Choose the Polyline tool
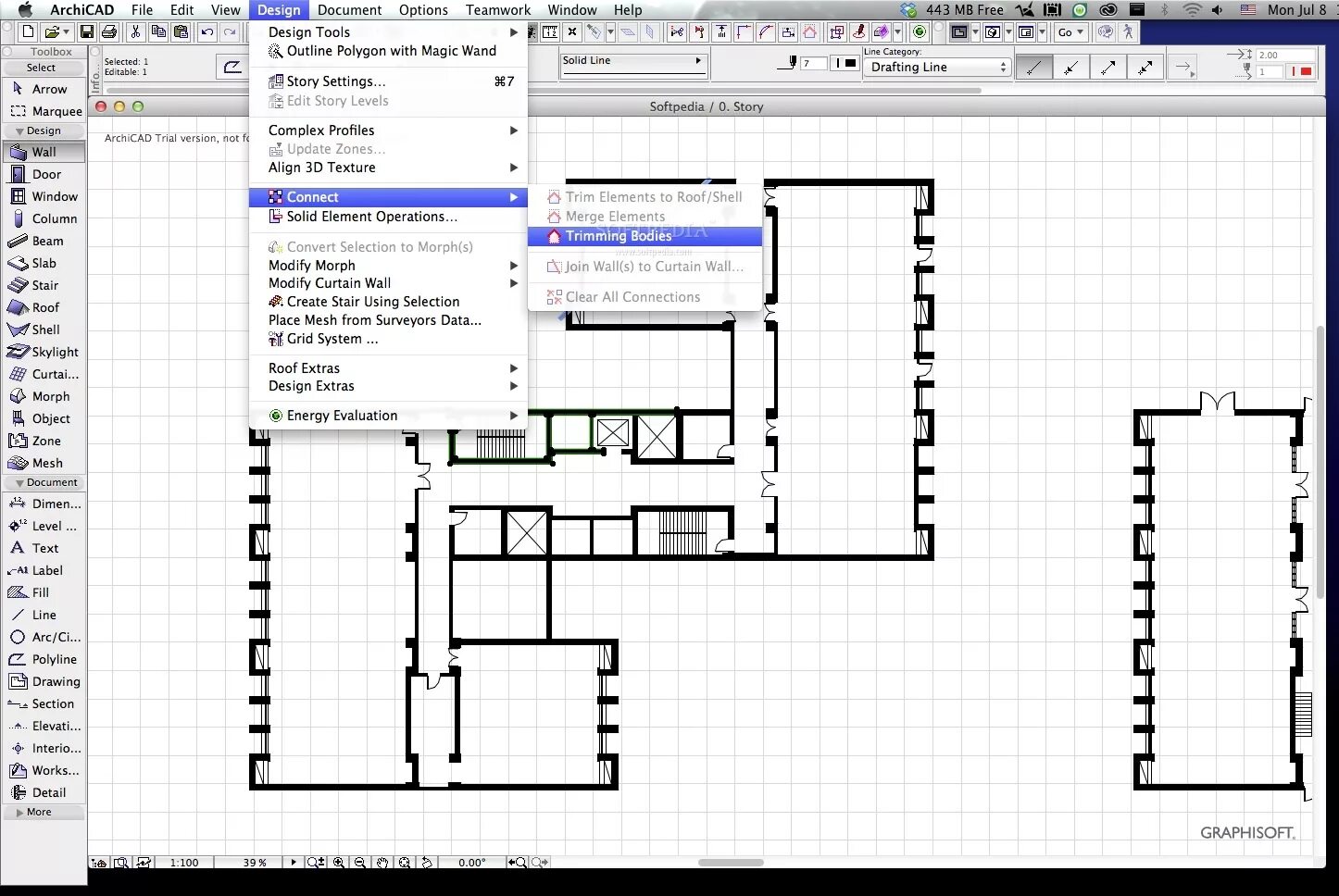Image resolution: width=1339 pixels, height=896 pixels. tap(44, 659)
